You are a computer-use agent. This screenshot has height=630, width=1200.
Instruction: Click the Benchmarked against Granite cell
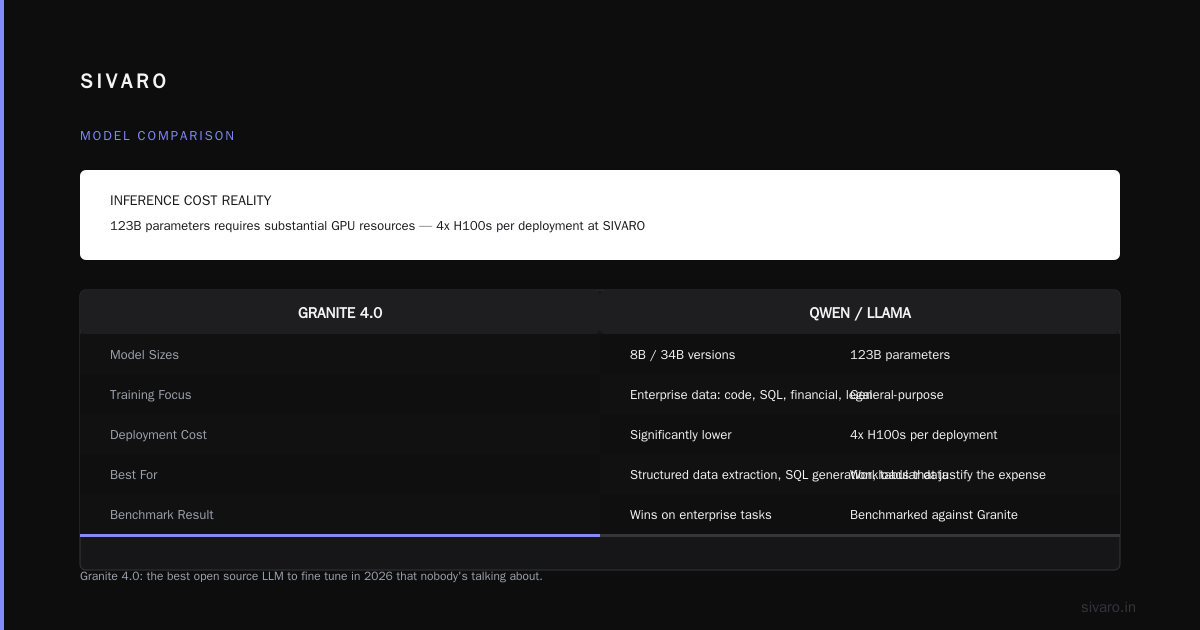[x=934, y=515]
